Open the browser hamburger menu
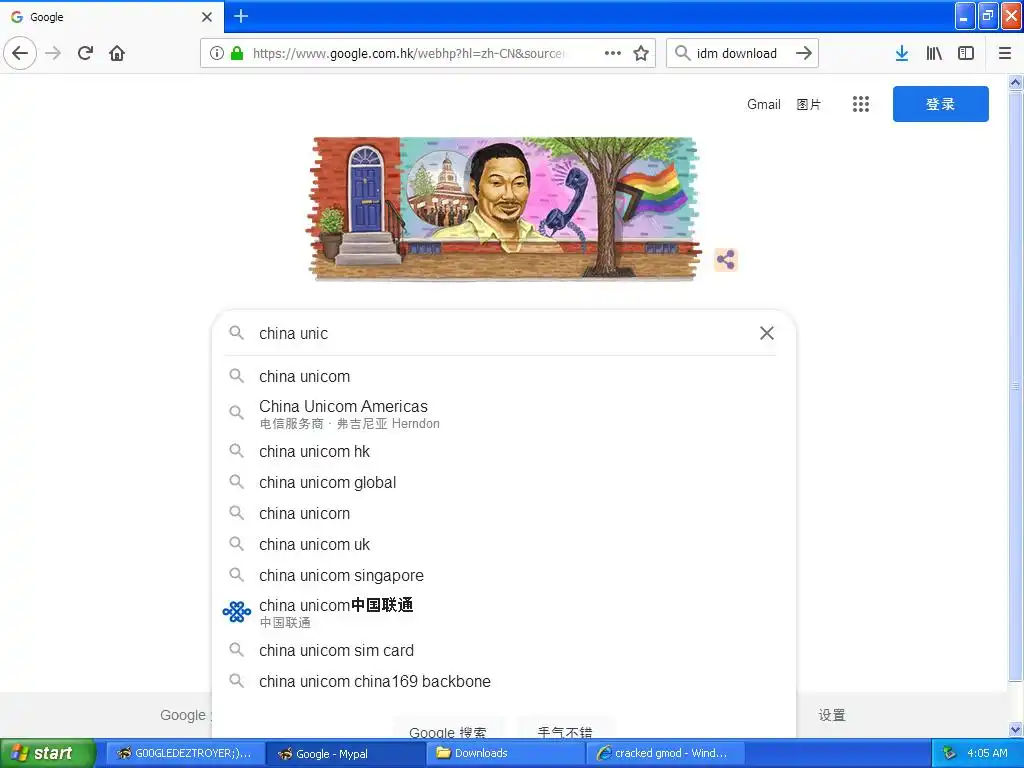The height and width of the screenshot is (768, 1024). coord(1005,54)
